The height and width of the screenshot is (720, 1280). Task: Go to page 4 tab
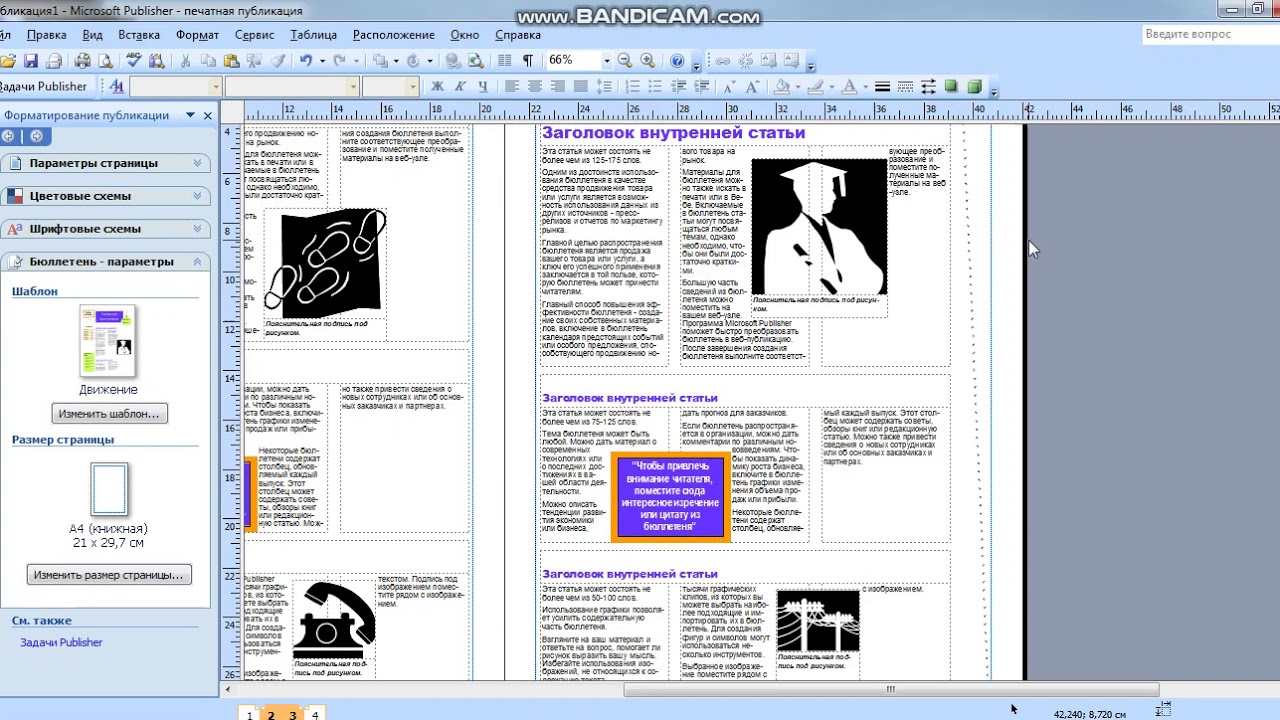click(x=314, y=715)
